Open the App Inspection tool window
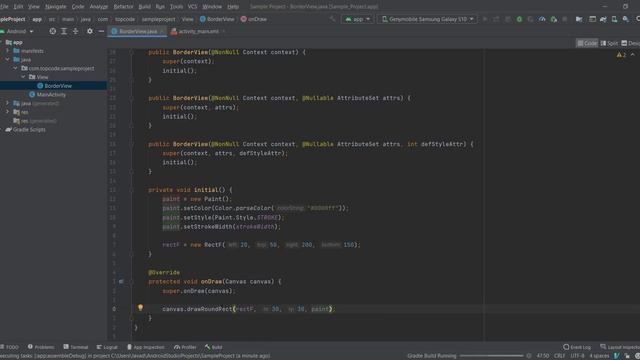Image resolution: width=640 pixels, height=360 pixels. (x=146, y=347)
